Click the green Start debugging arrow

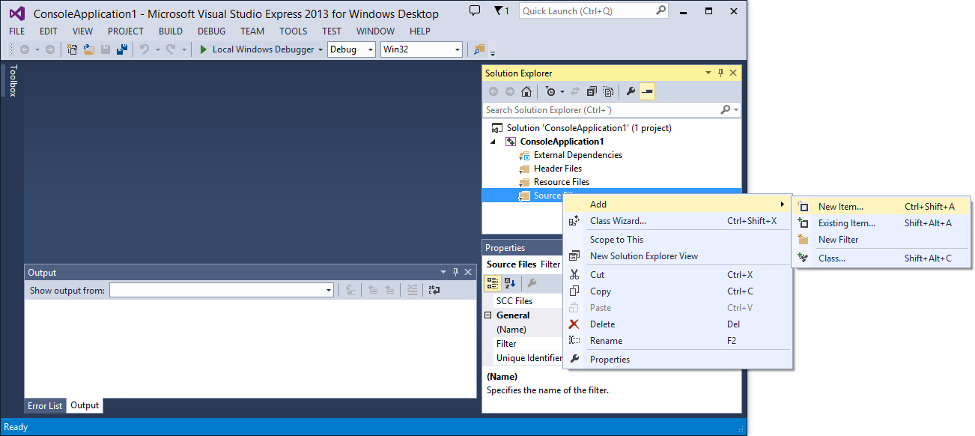[204, 49]
